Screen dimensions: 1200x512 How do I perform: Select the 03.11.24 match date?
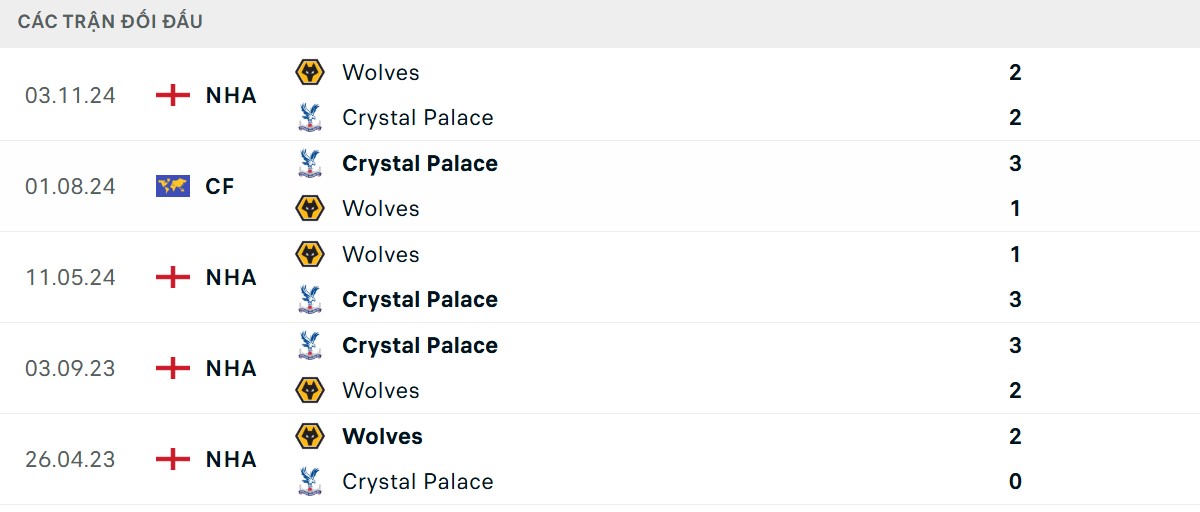coord(70,95)
